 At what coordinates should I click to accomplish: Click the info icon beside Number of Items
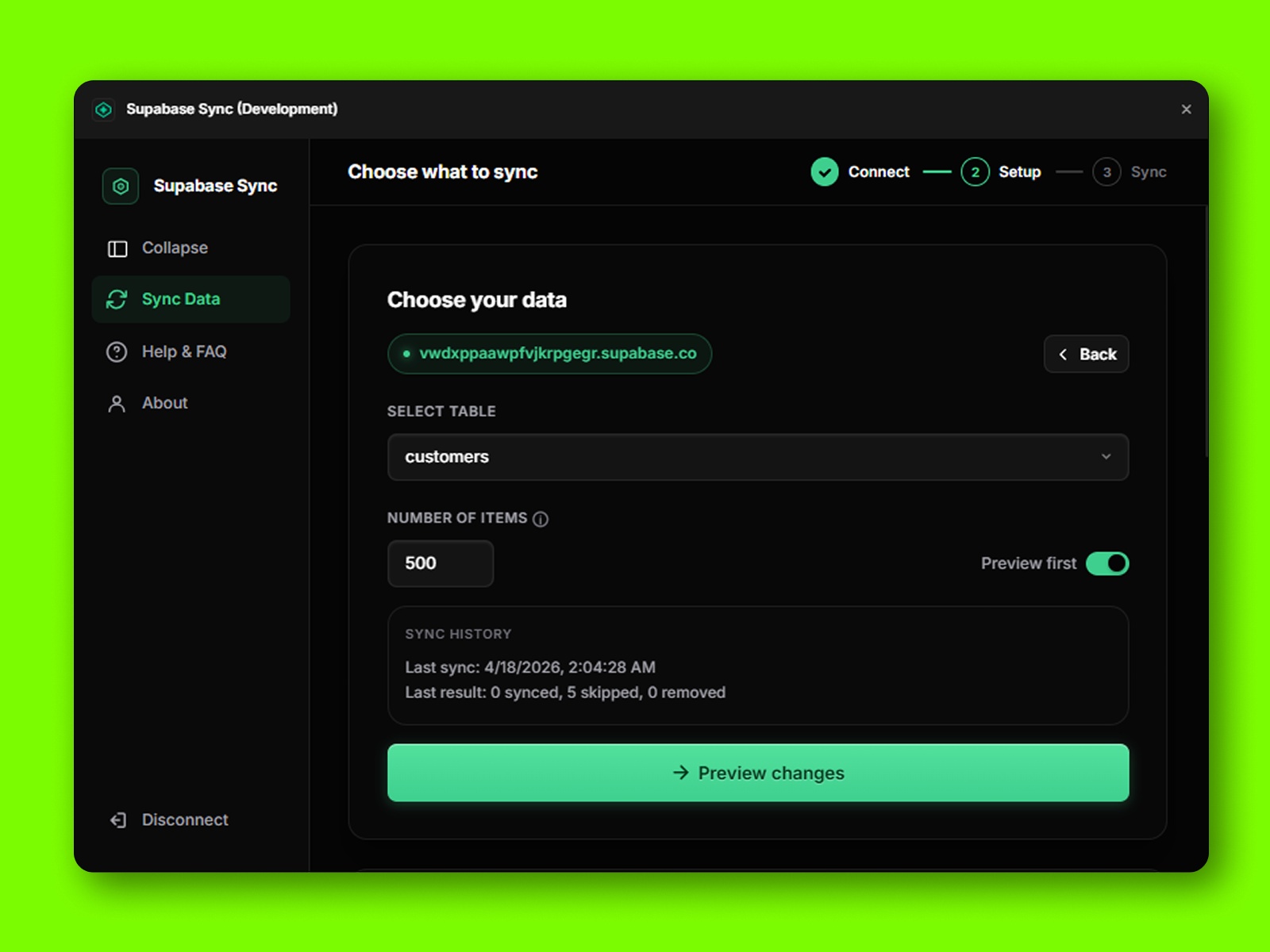pyautogui.click(x=541, y=519)
